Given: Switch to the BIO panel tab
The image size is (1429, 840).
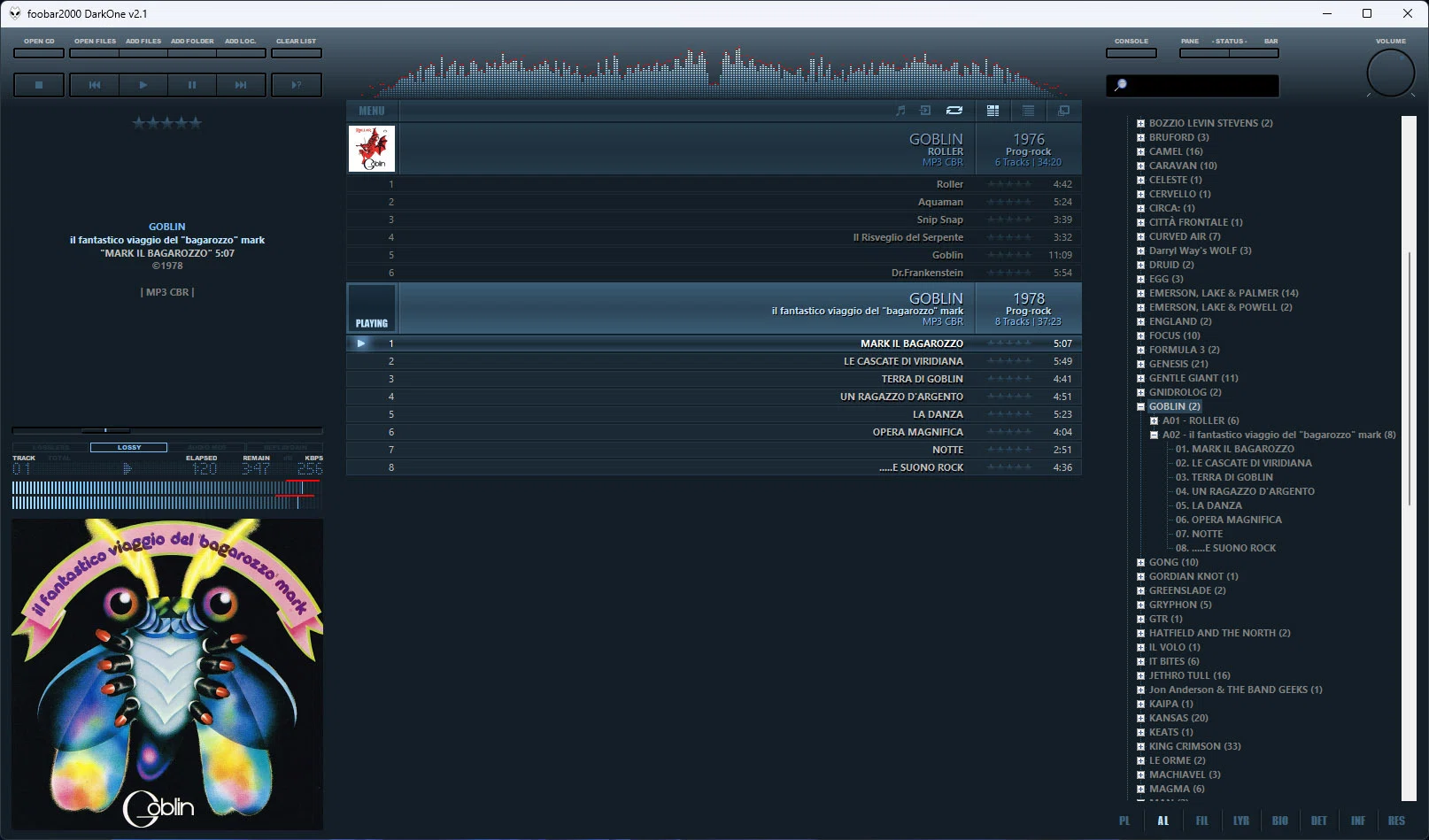Looking at the screenshot, I should (x=1280, y=821).
